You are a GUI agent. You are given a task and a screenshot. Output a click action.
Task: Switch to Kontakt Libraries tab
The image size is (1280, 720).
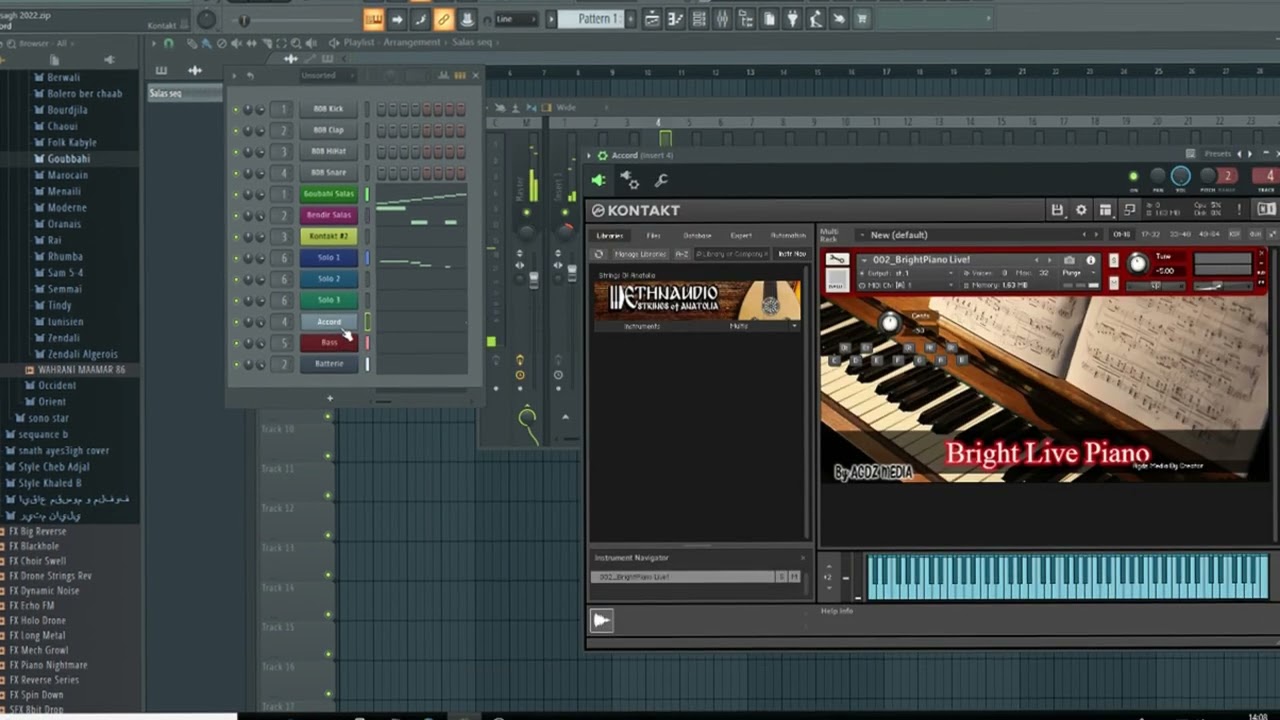pyautogui.click(x=609, y=236)
